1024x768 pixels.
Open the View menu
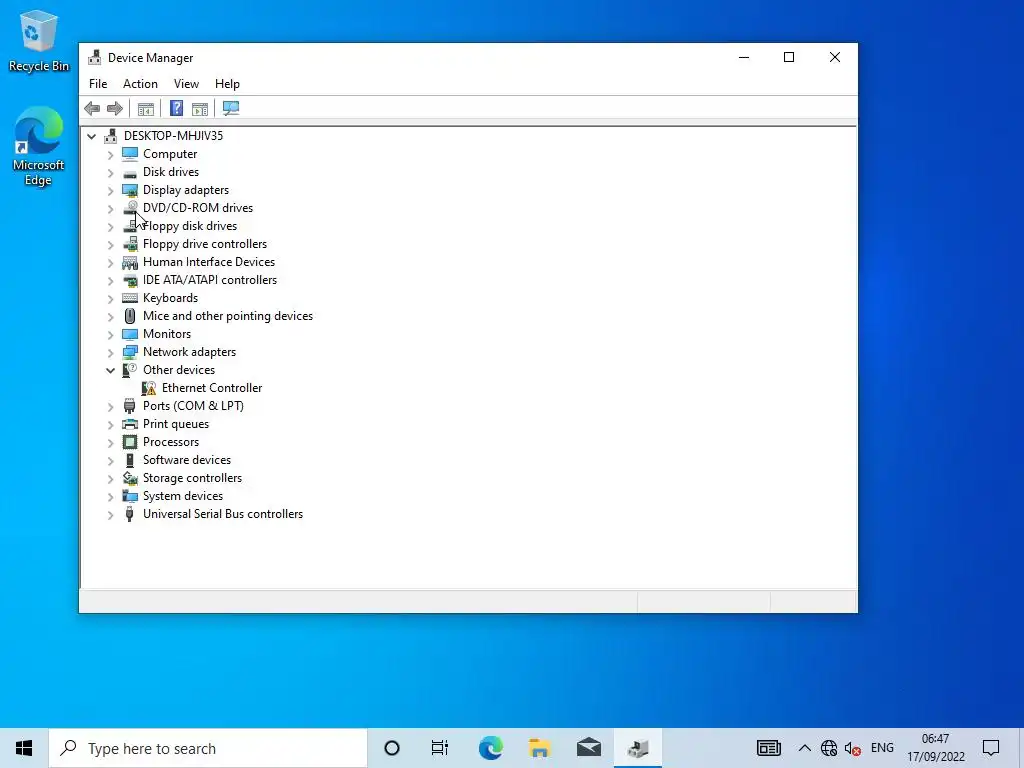pyautogui.click(x=186, y=84)
